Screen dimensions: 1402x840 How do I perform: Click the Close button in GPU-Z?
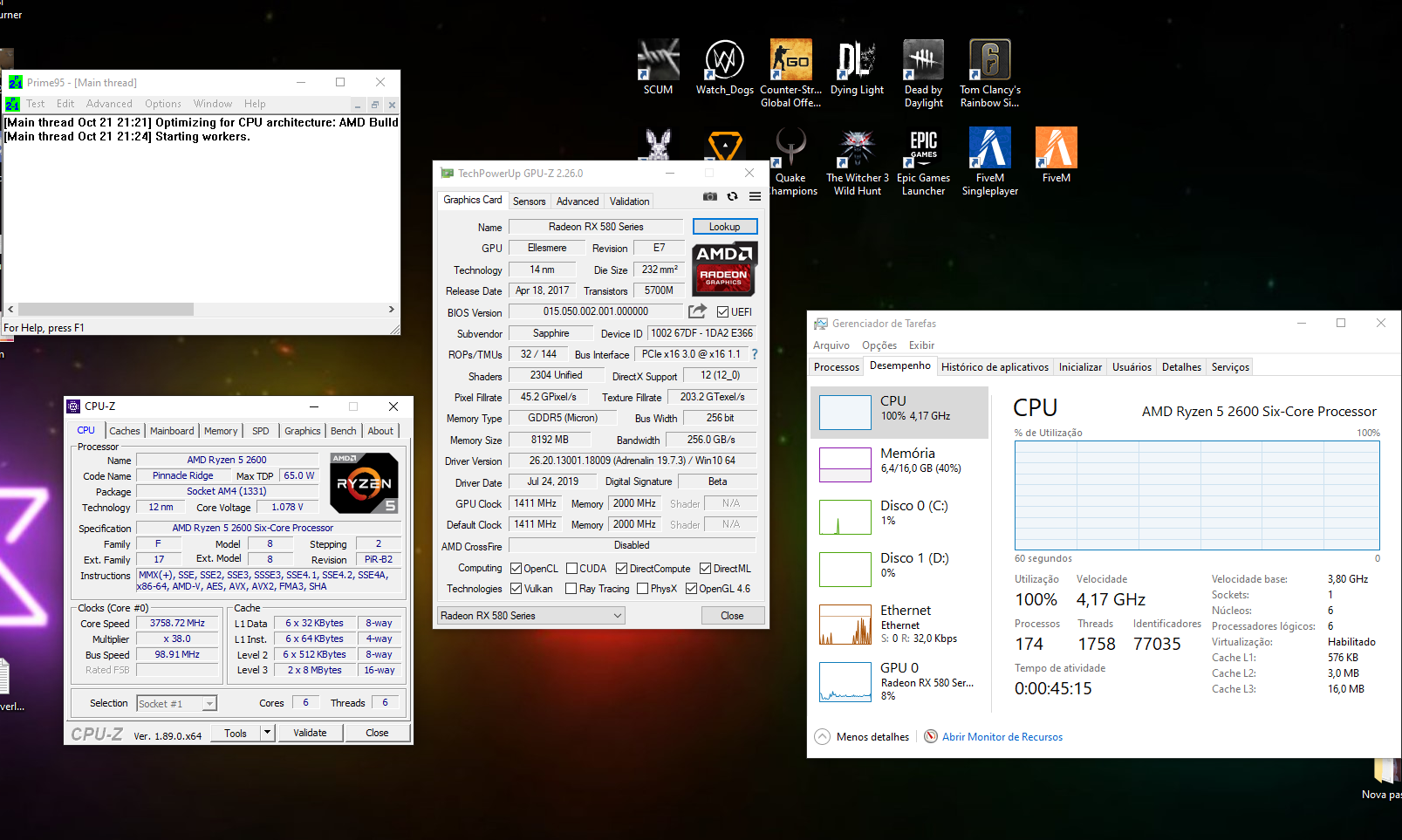click(733, 616)
